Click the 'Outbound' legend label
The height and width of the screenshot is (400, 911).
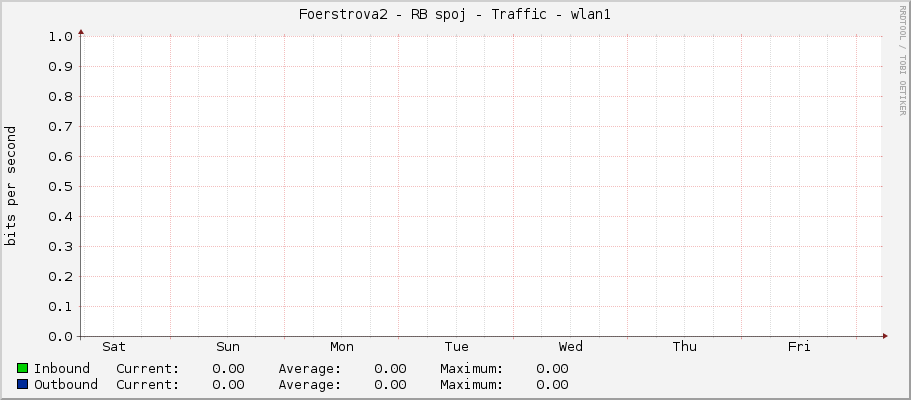coord(66,385)
